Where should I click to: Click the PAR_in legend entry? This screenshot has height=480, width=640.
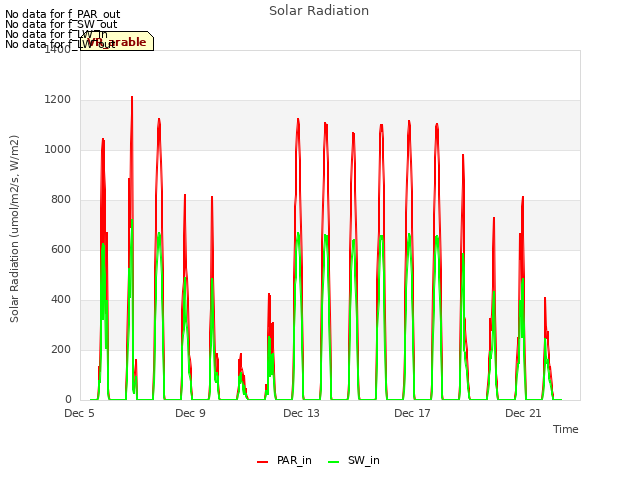284,461
